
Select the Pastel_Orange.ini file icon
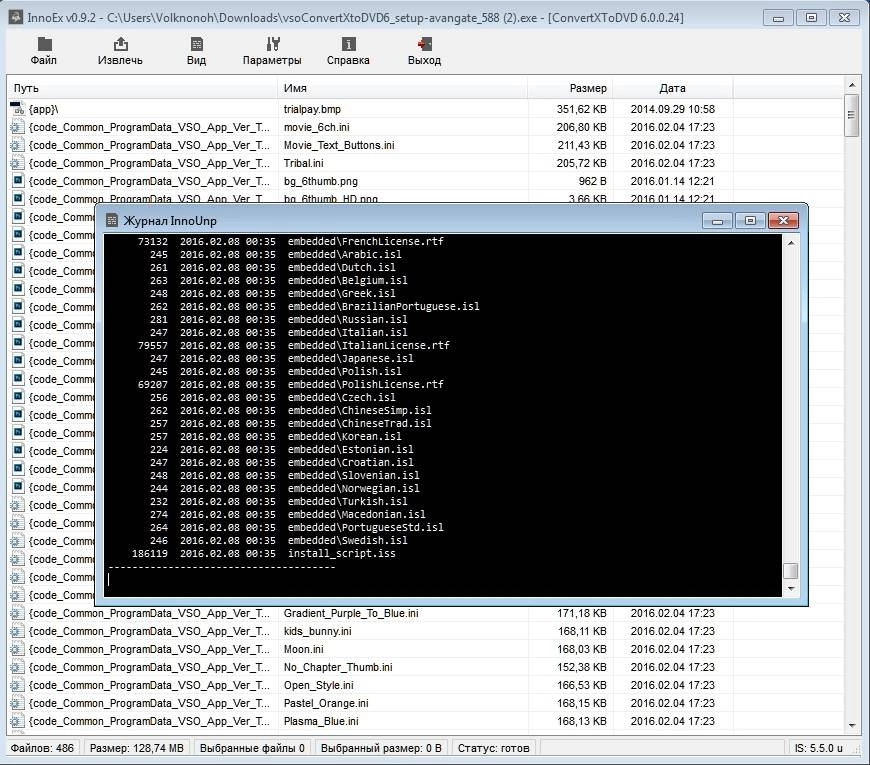coord(18,703)
